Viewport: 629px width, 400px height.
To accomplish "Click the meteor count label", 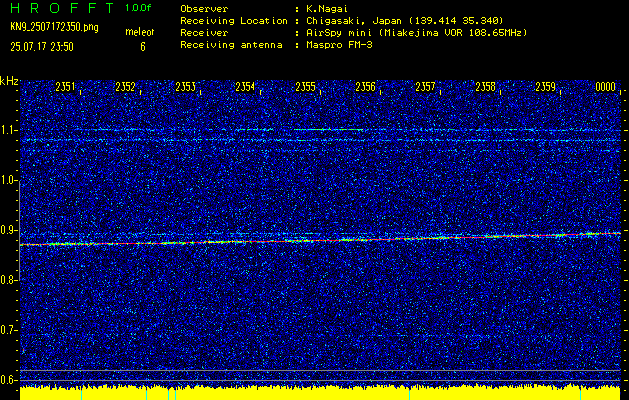I will [140, 32].
